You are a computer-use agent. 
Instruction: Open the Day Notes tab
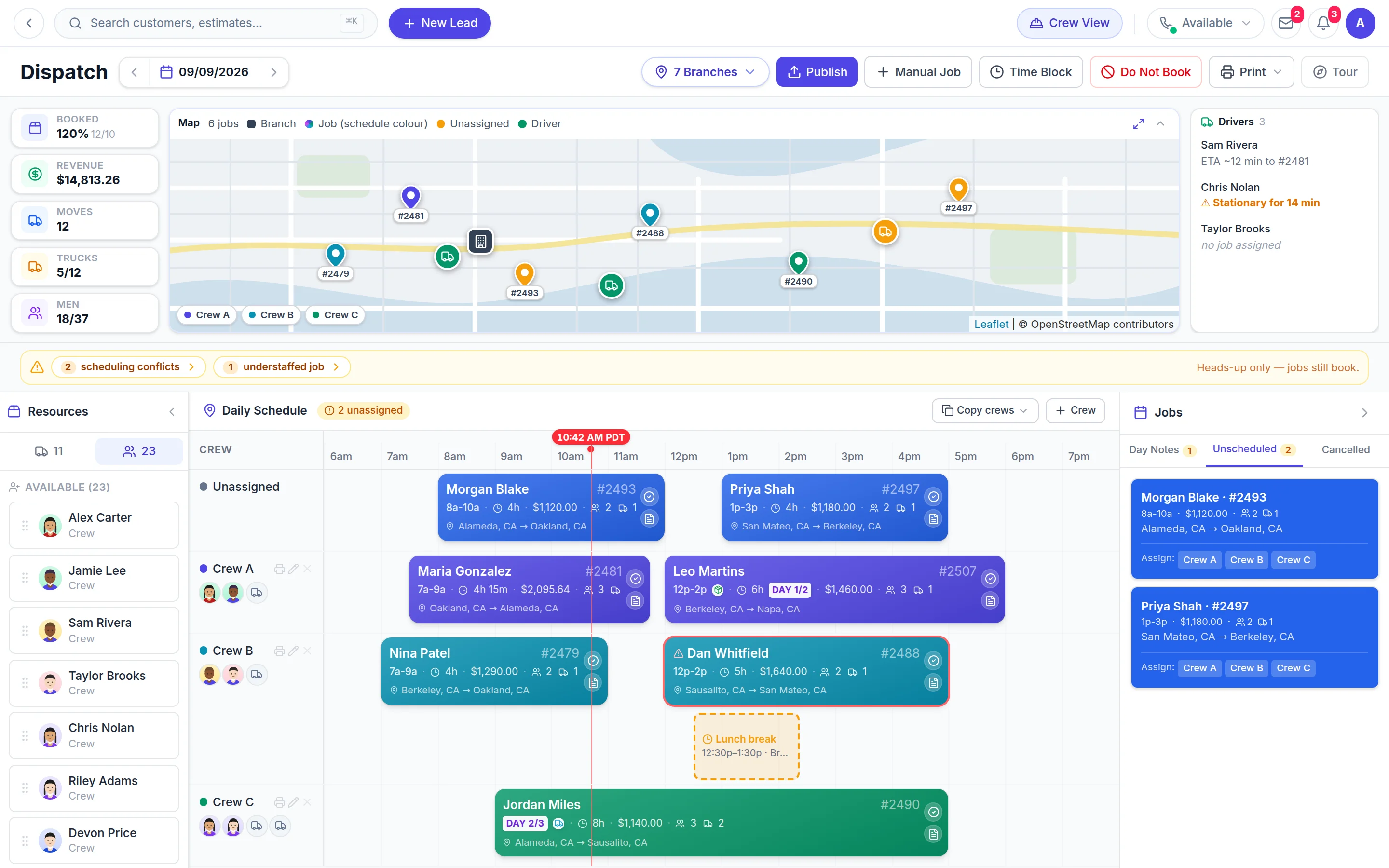pyautogui.click(x=1162, y=449)
